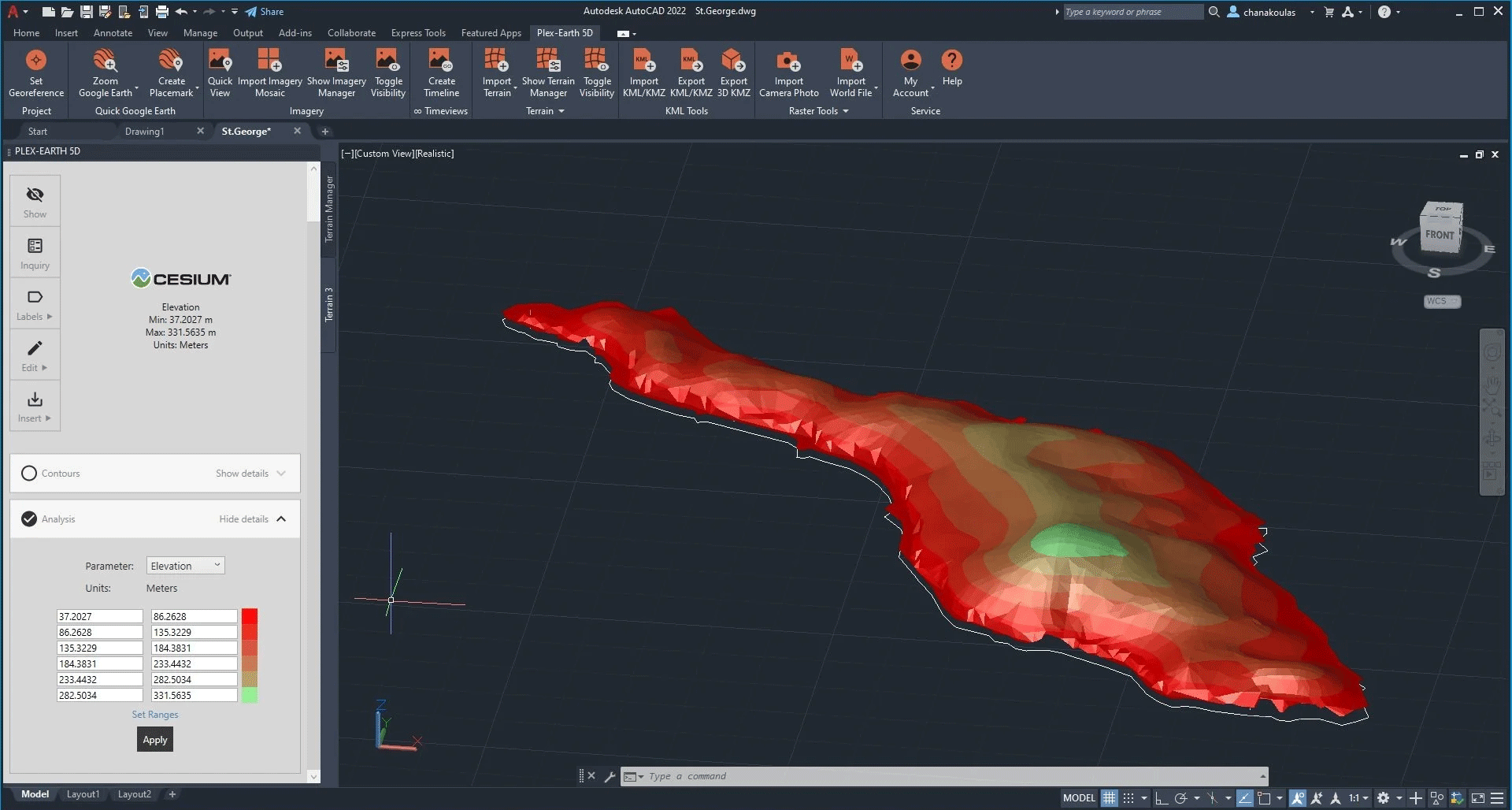
Task: Expand Raster Tools panel dropdown
Action: click(x=819, y=111)
